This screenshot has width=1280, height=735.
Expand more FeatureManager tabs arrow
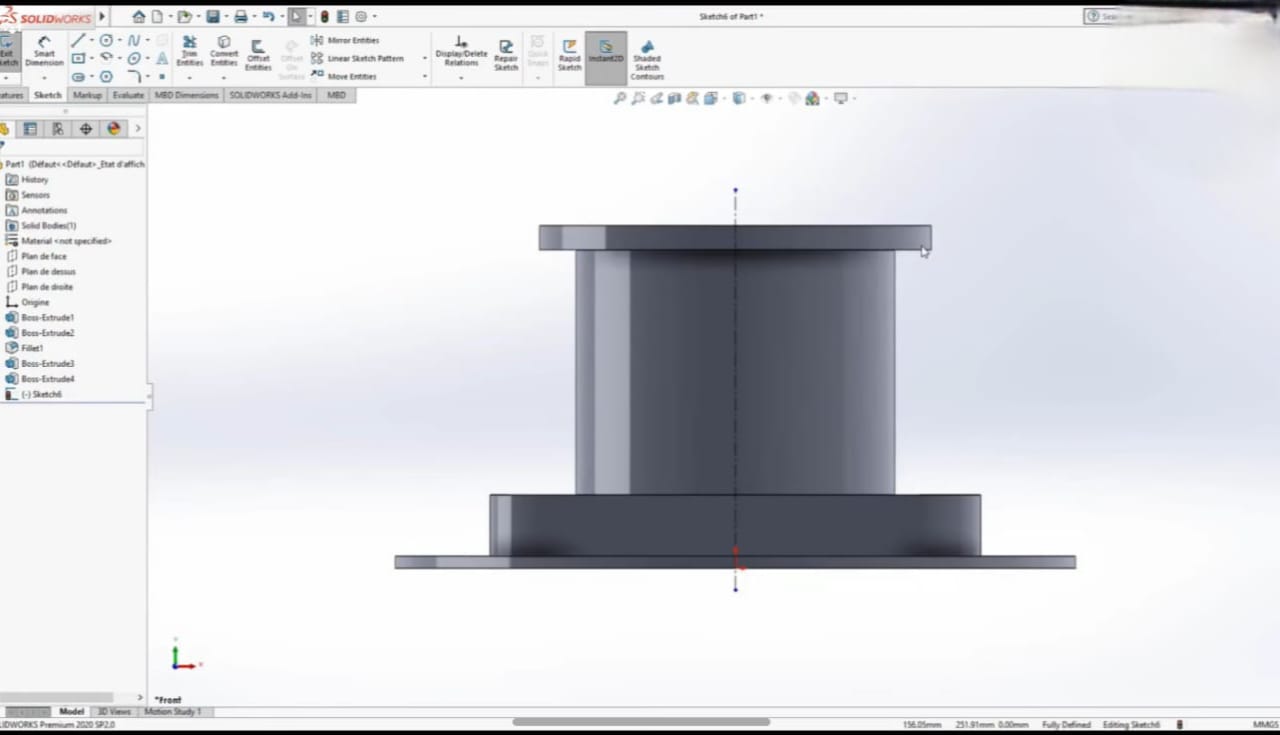(137, 129)
